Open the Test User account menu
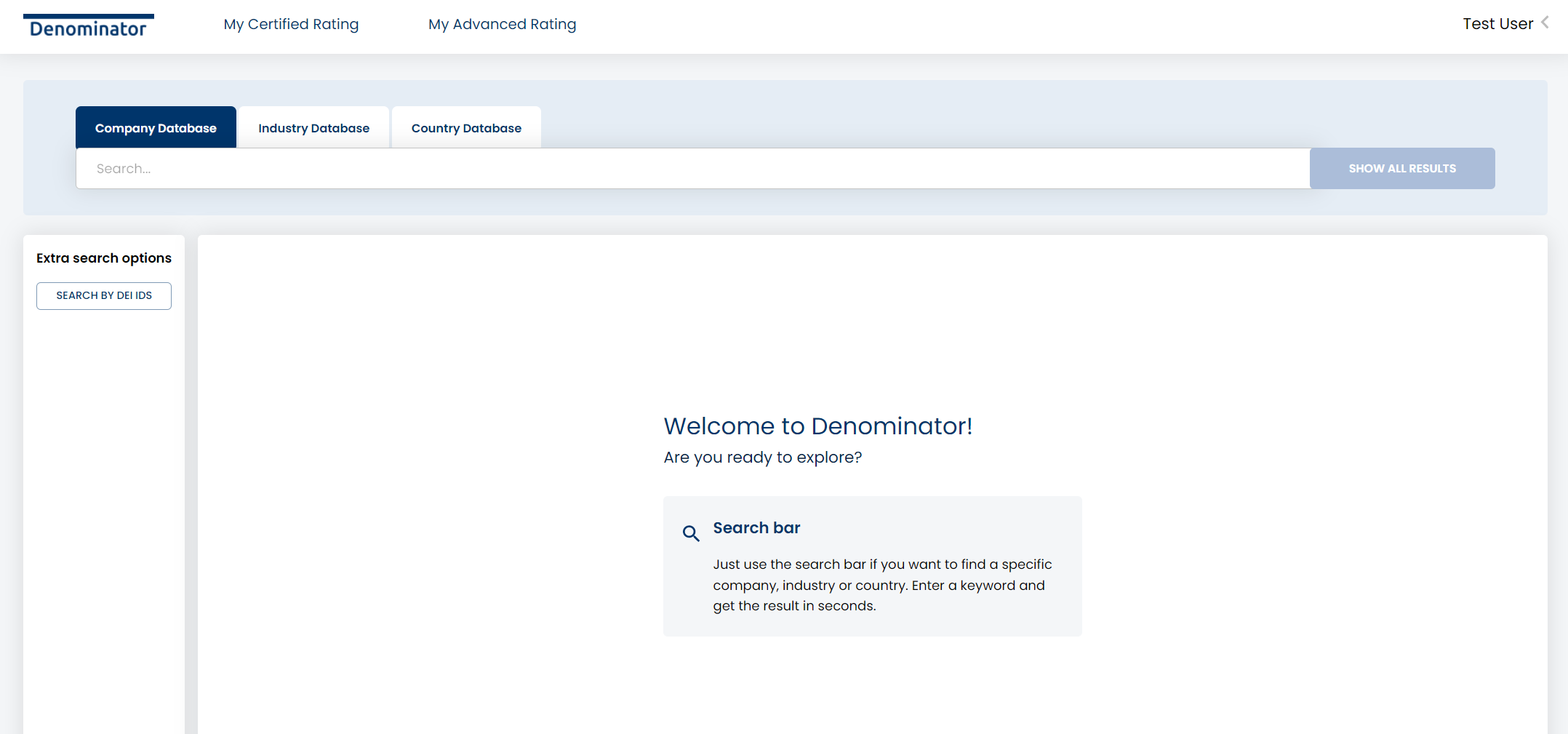Image resolution: width=1568 pixels, height=734 pixels. click(1497, 24)
